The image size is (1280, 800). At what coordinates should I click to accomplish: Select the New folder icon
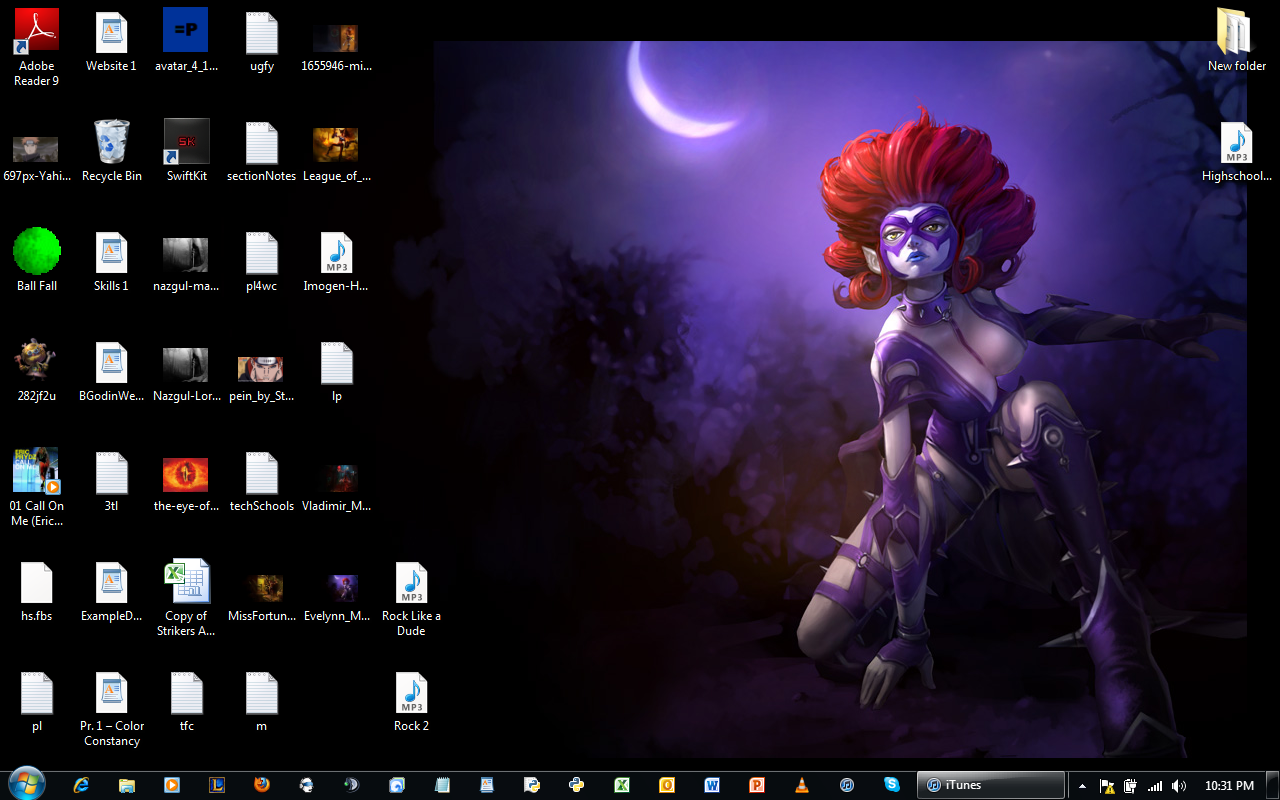pos(1236,33)
